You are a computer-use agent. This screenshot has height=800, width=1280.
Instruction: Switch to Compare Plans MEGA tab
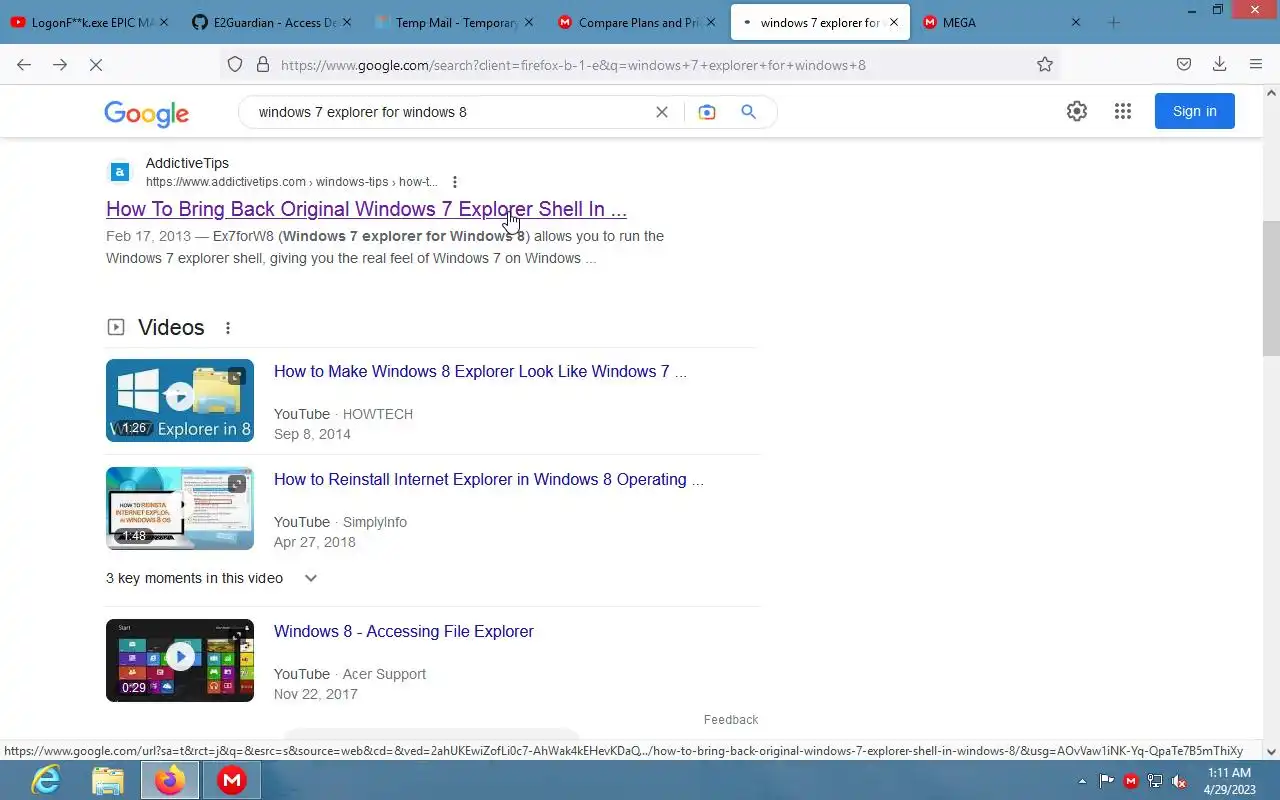(638, 22)
